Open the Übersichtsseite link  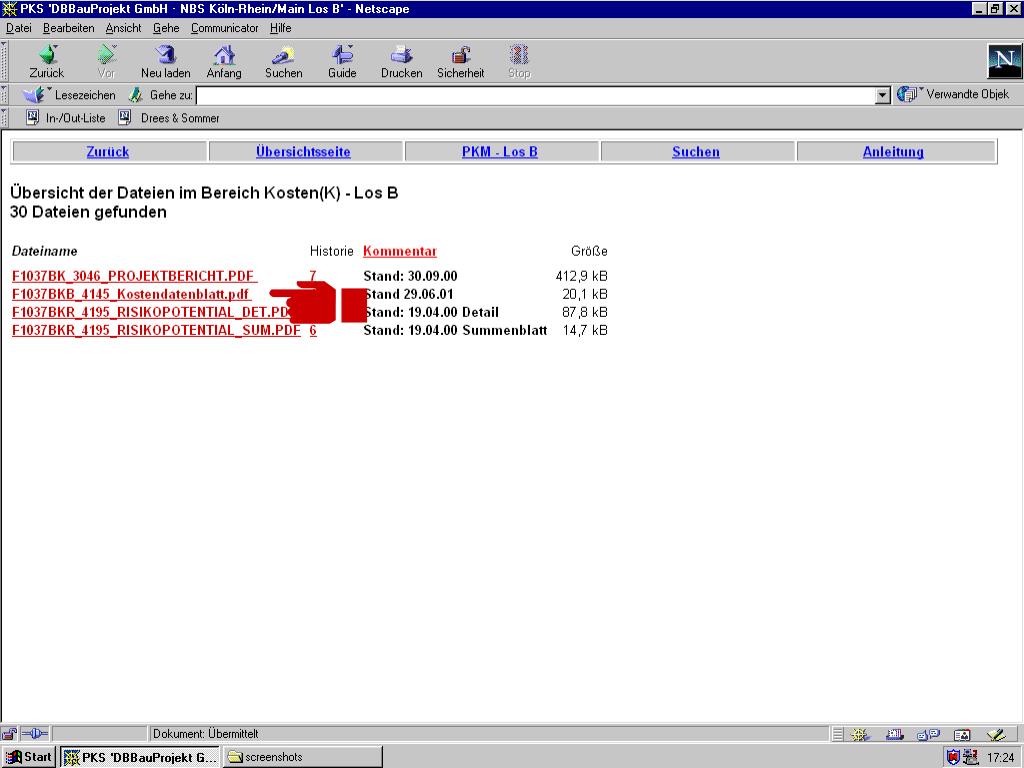click(303, 152)
